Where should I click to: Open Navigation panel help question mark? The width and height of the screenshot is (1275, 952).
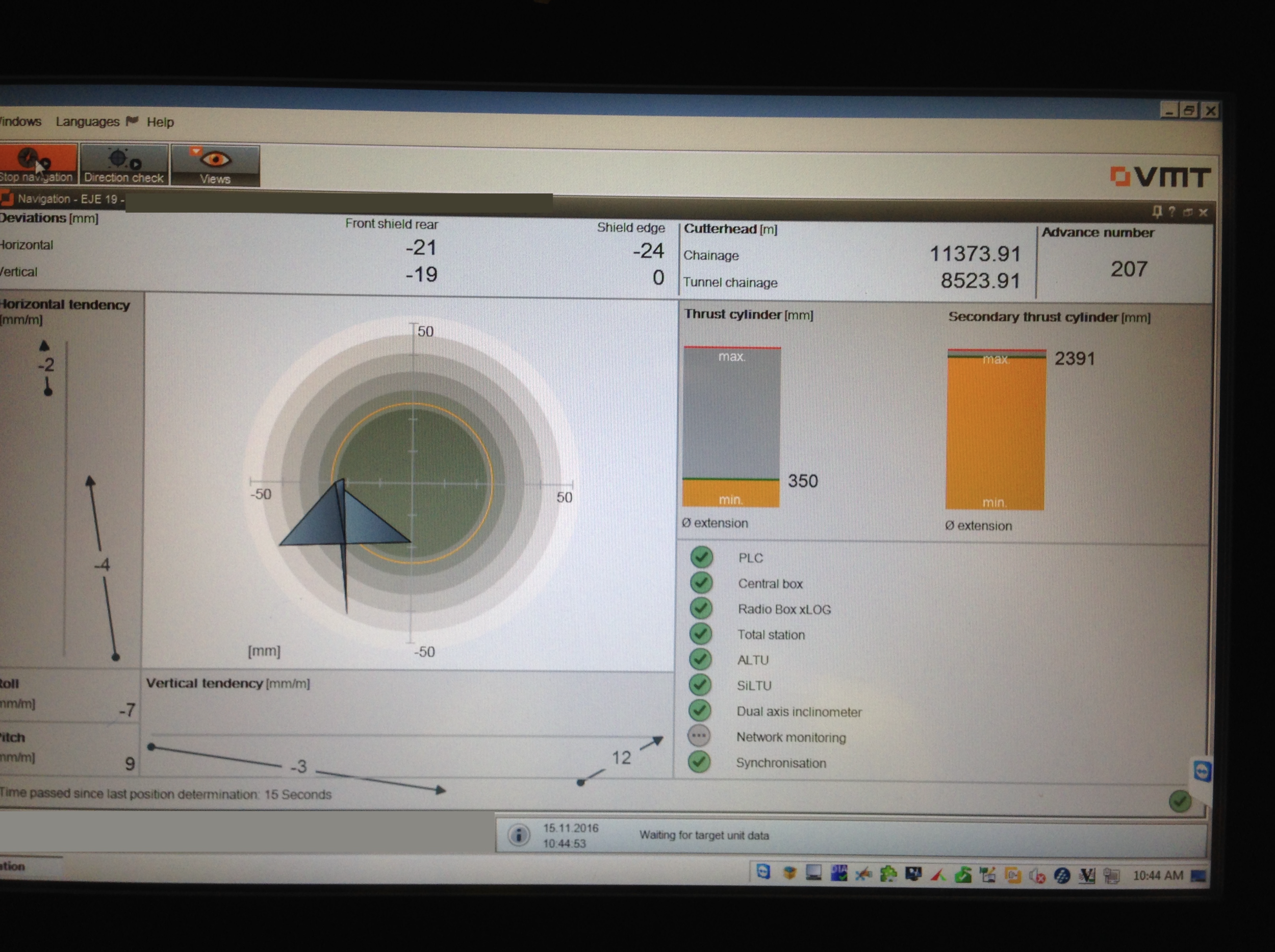[x=1172, y=212]
